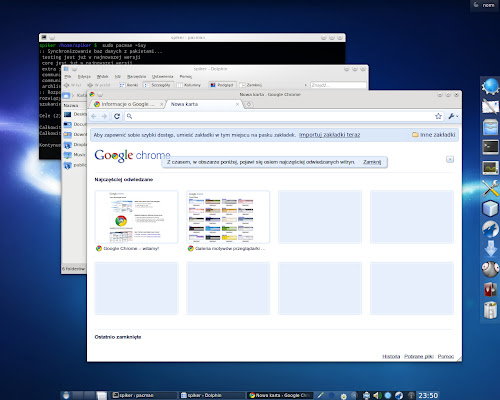
Task: Switch to the 'spiker : pacman' taskbar entry
Action: coord(144,395)
